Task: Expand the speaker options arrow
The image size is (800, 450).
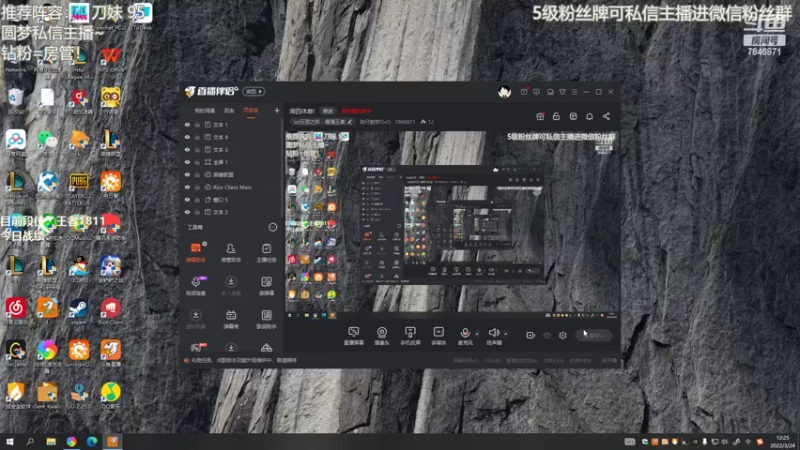Action: (x=506, y=334)
